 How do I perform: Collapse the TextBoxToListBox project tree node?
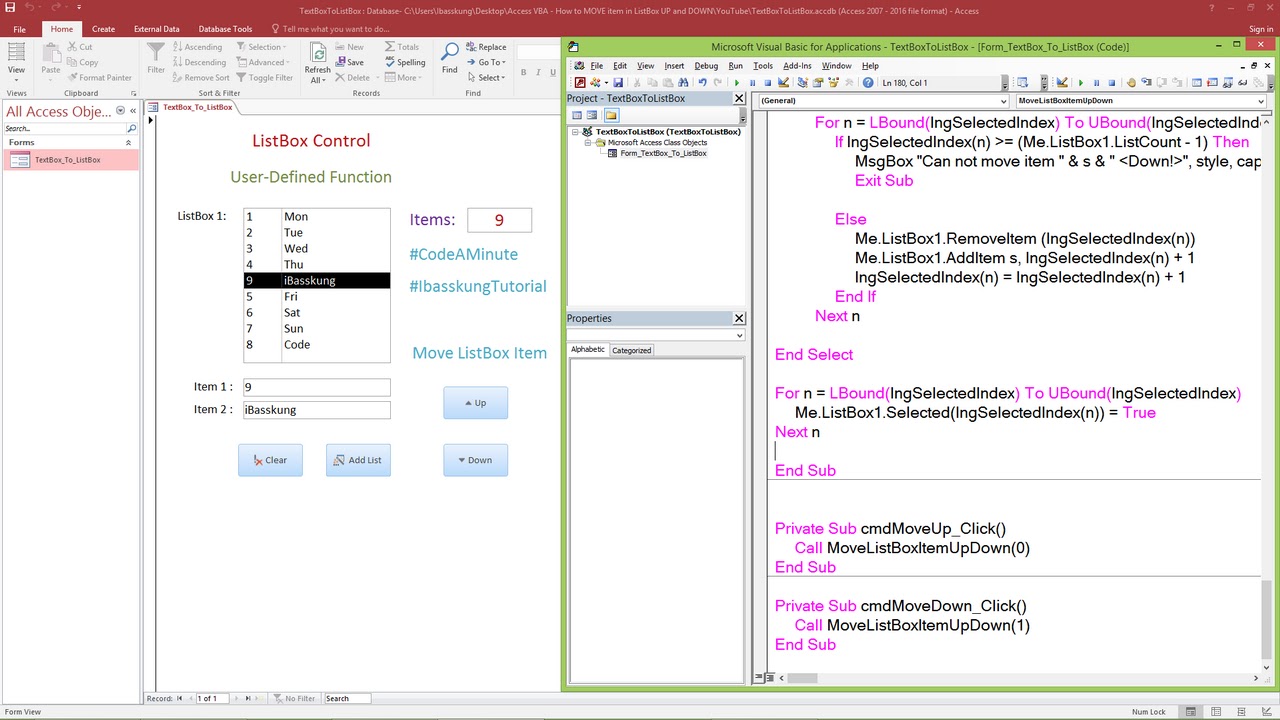pos(575,132)
